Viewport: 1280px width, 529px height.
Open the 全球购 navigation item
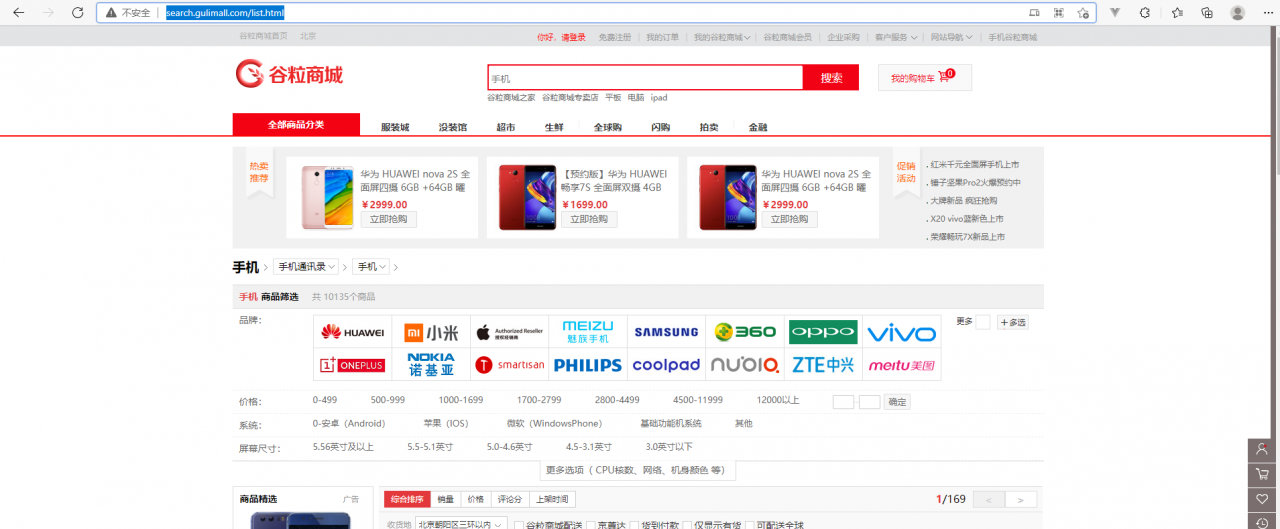pos(608,127)
